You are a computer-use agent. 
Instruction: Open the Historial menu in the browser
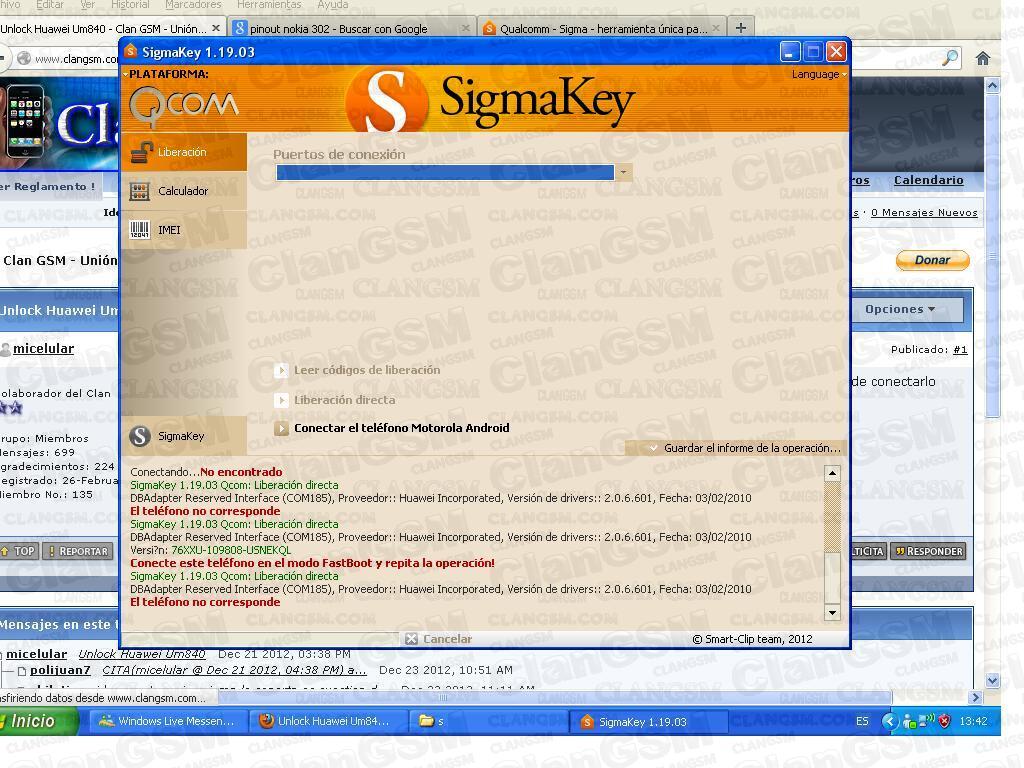coord(130,5)
